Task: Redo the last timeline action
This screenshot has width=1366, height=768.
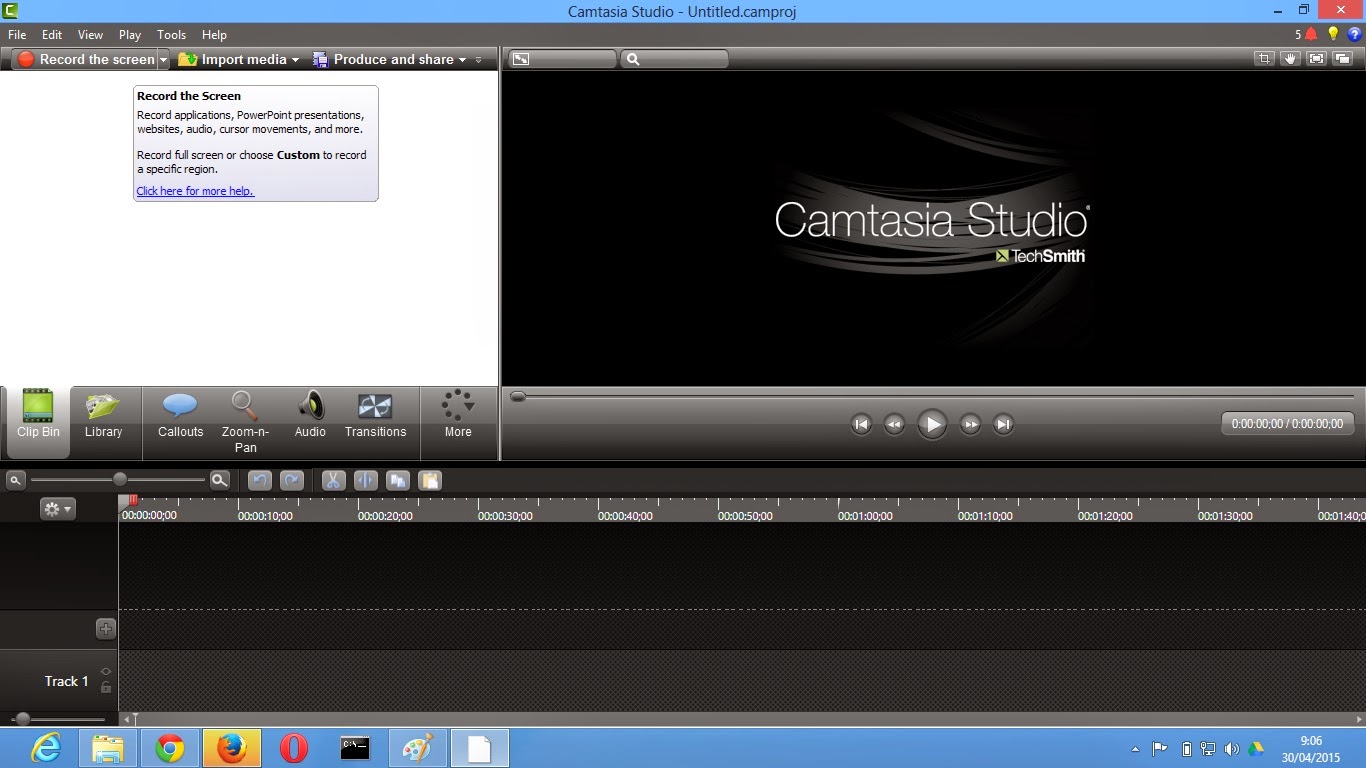Action: pos(292,480)
